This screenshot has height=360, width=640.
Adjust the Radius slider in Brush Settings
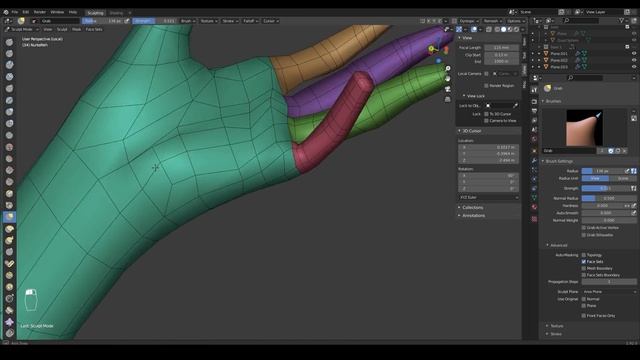click(x=603, y=171)
